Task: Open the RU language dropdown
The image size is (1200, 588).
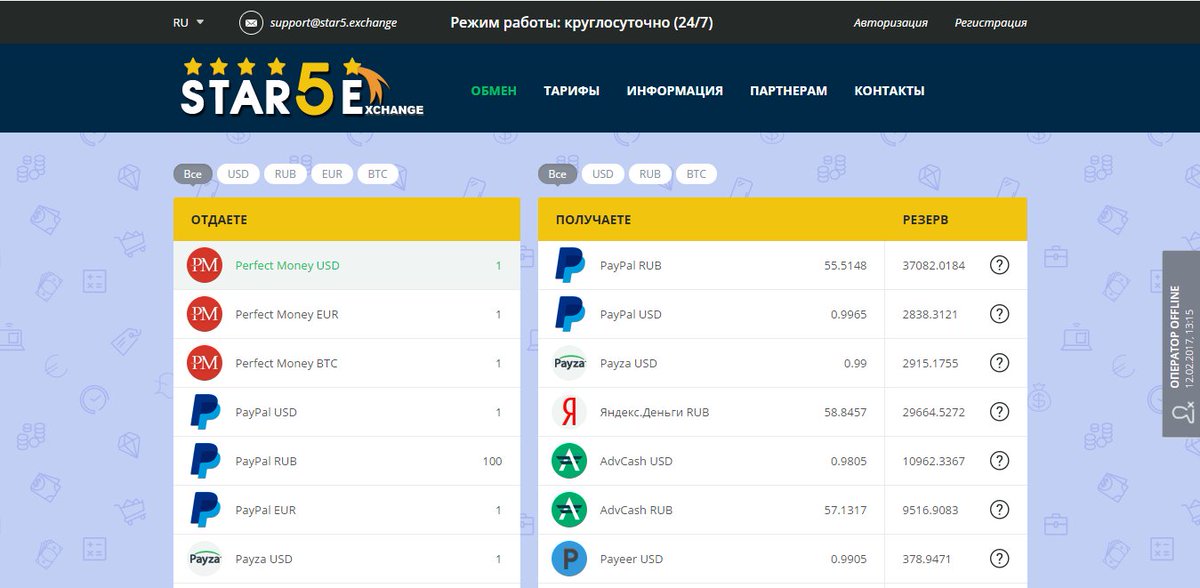Action: click(x=188, y=22)
